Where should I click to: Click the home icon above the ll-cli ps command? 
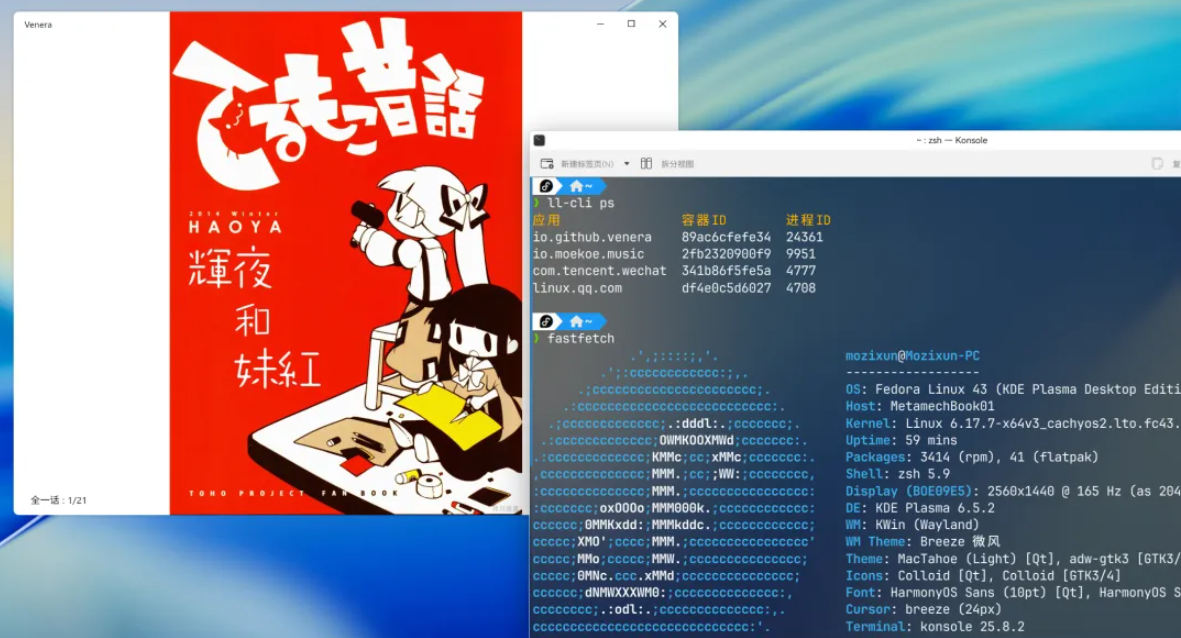[x=576, y=186]
